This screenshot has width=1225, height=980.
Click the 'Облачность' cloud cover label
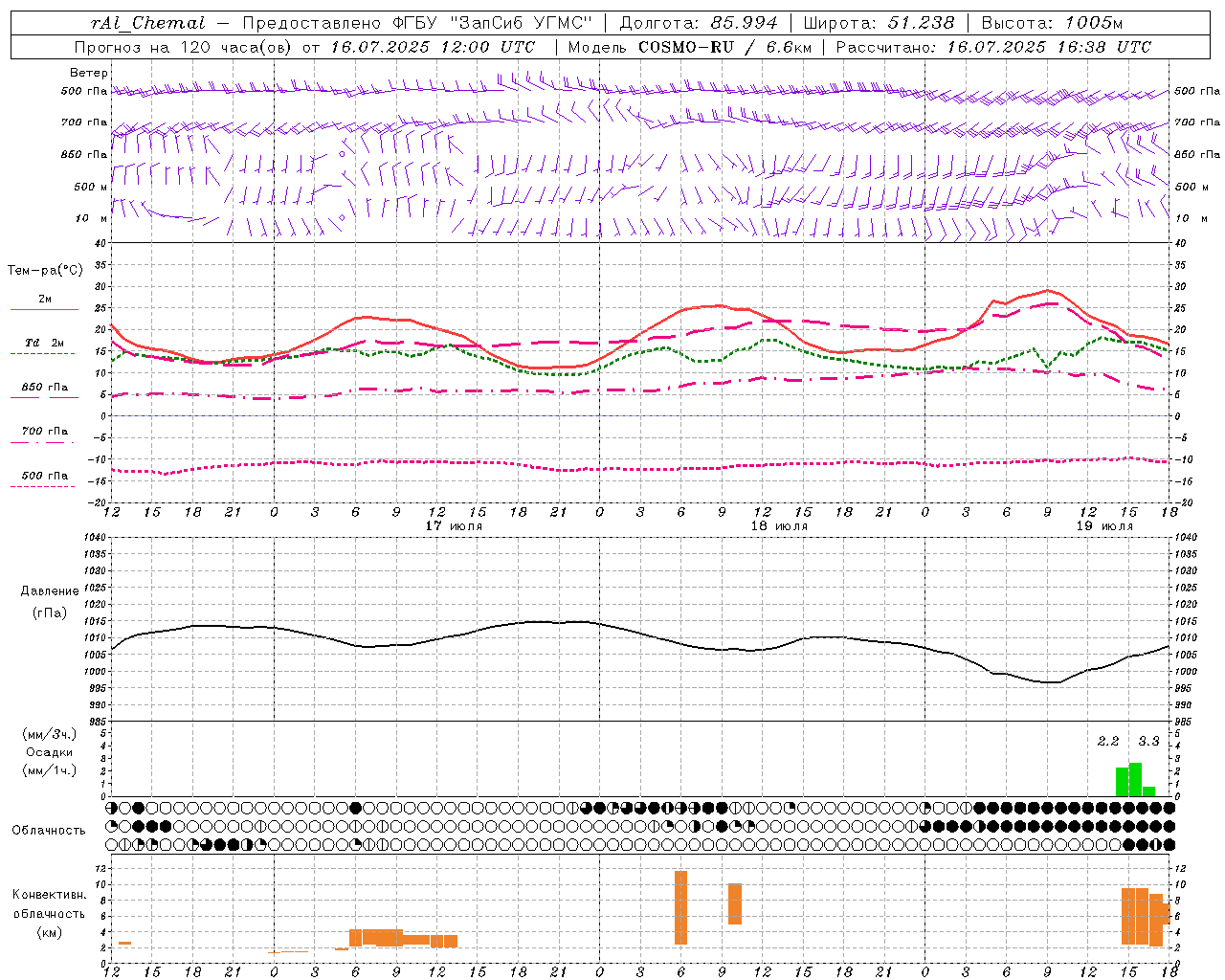49,831
